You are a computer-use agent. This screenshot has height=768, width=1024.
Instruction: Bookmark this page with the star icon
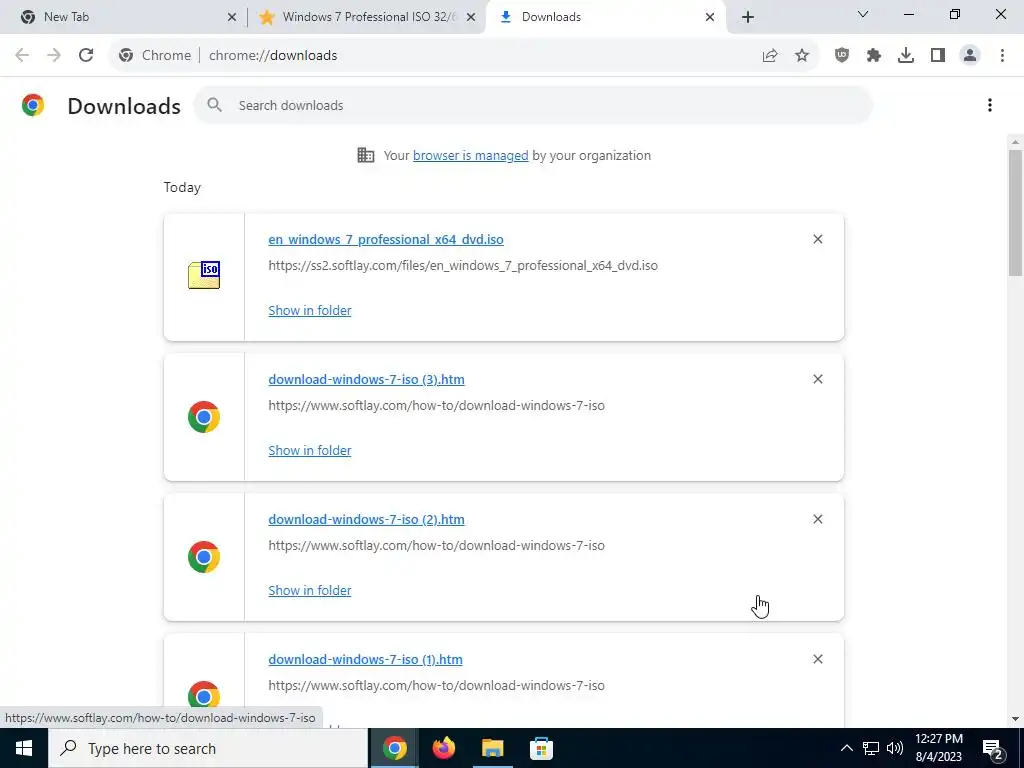coord(802,56)
